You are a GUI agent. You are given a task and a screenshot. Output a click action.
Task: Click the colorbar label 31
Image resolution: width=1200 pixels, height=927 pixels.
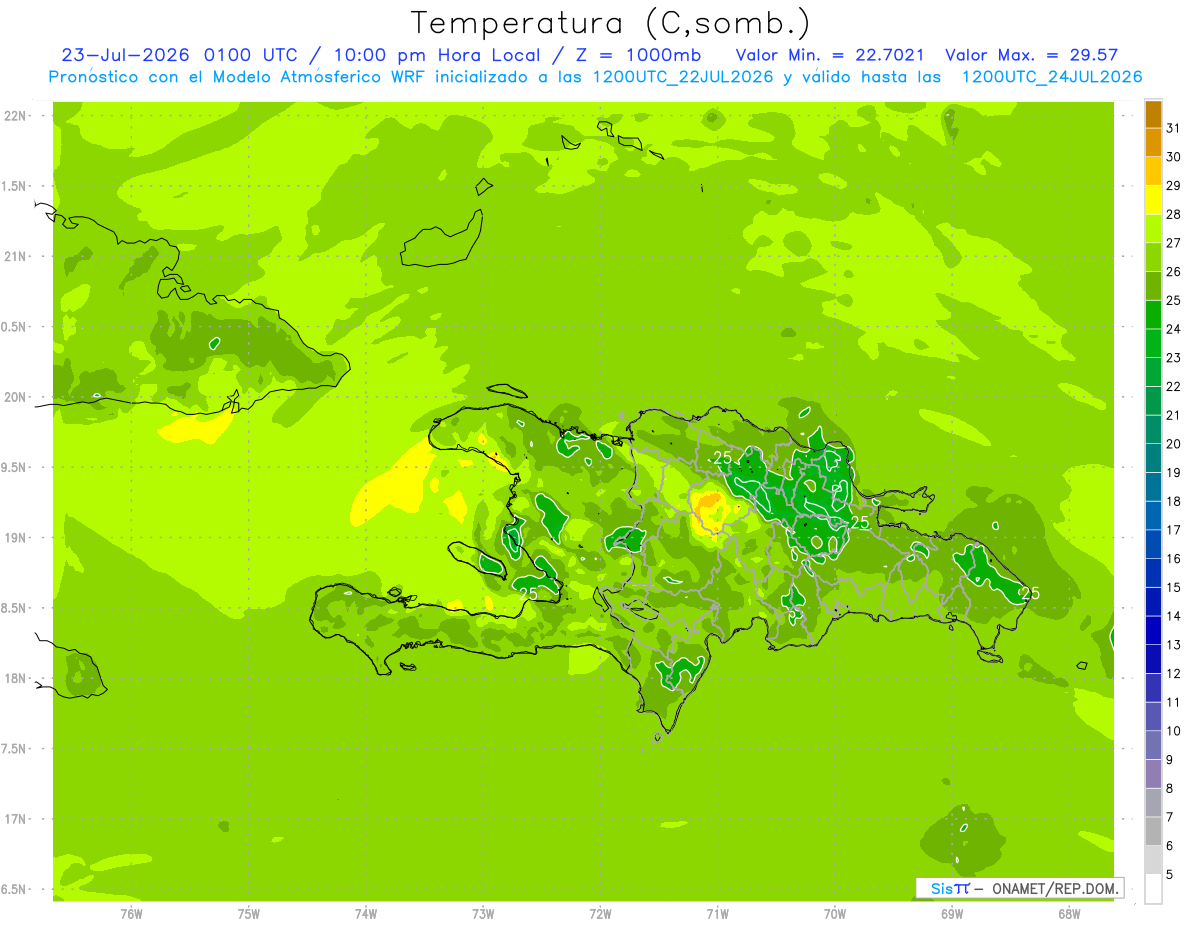coord(1174,128)
